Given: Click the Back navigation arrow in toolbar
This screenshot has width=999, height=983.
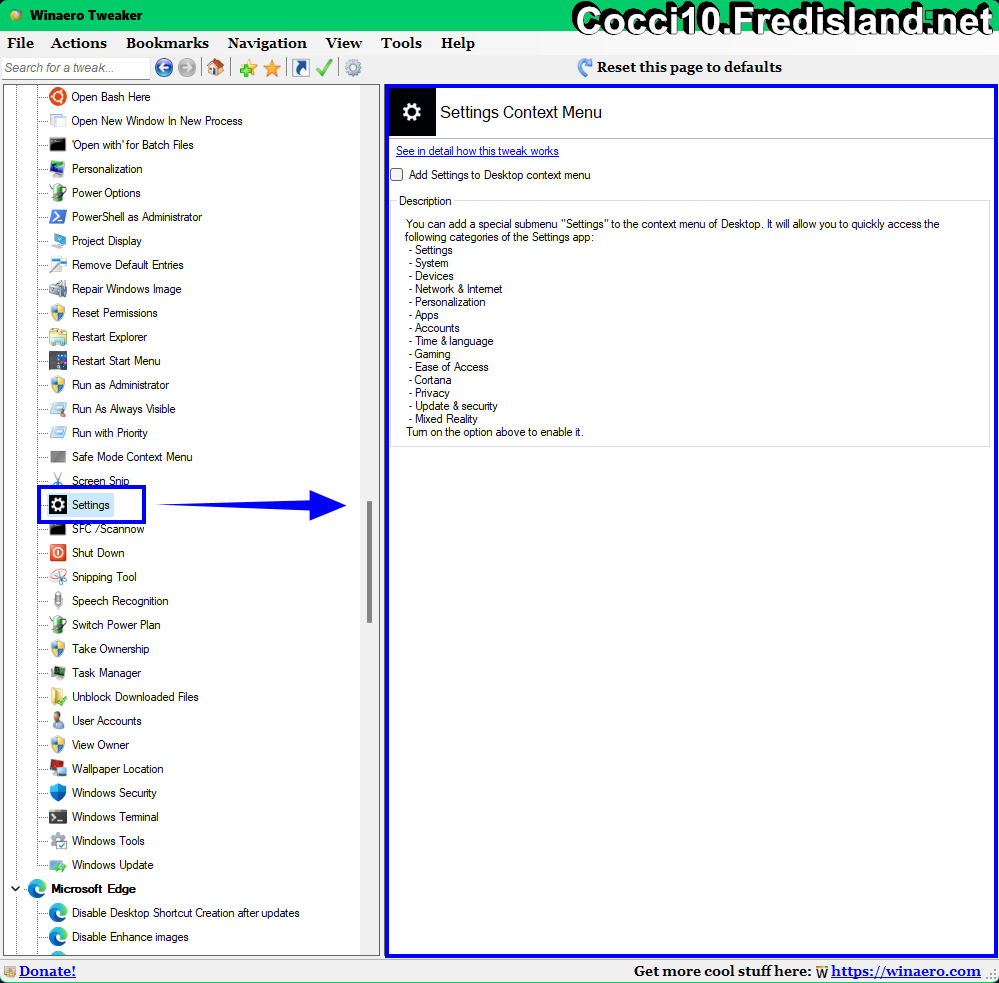Looking at the screenshot, I should coord(164,68).
